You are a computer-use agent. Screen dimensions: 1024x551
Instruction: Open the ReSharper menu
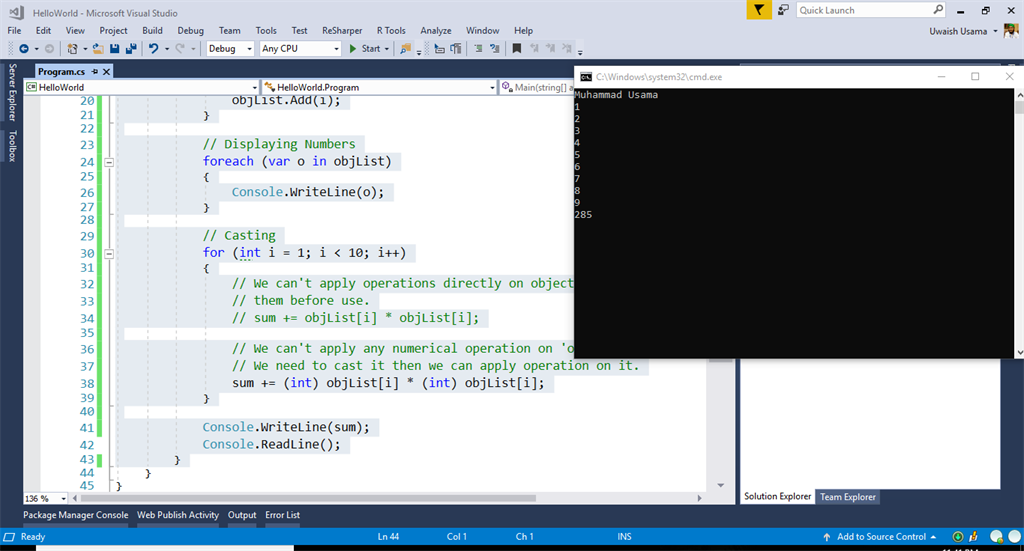(342, 31)
